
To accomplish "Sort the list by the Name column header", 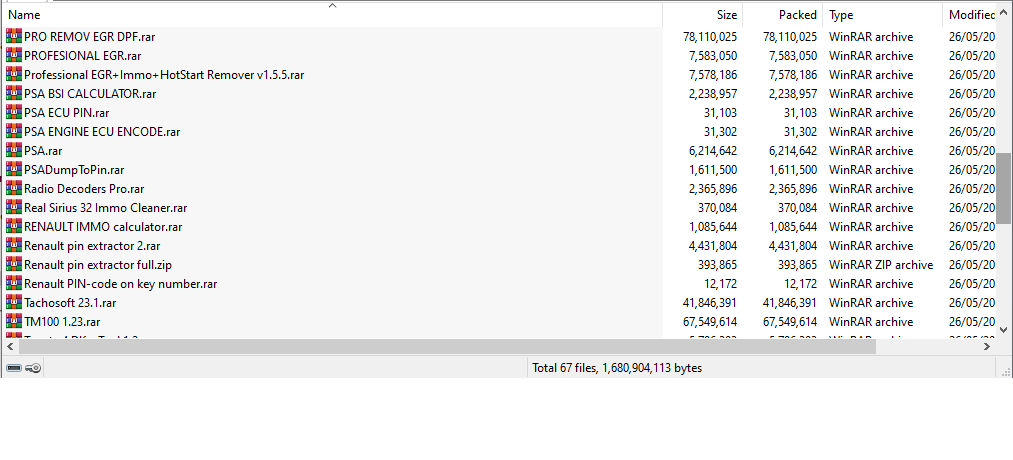I will click(332, 15).
